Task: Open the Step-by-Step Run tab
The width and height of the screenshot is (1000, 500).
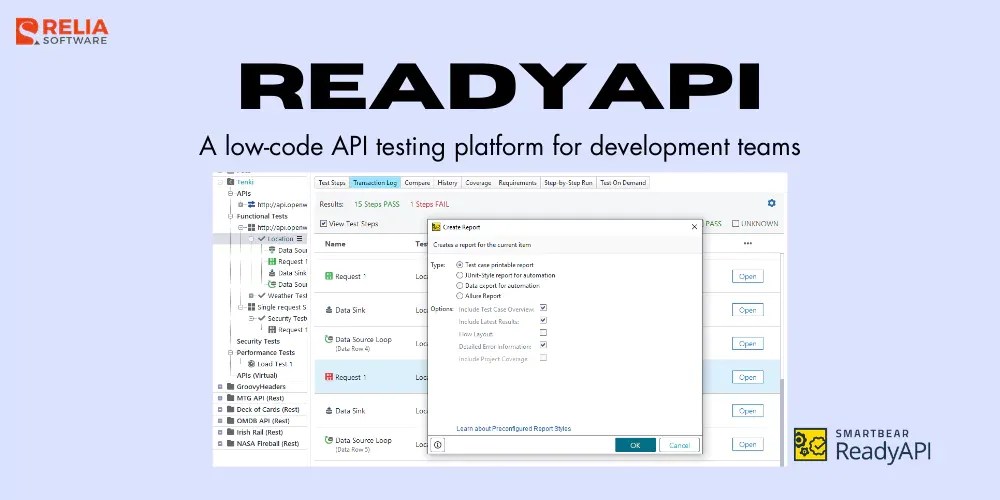Action: (568, 183)
